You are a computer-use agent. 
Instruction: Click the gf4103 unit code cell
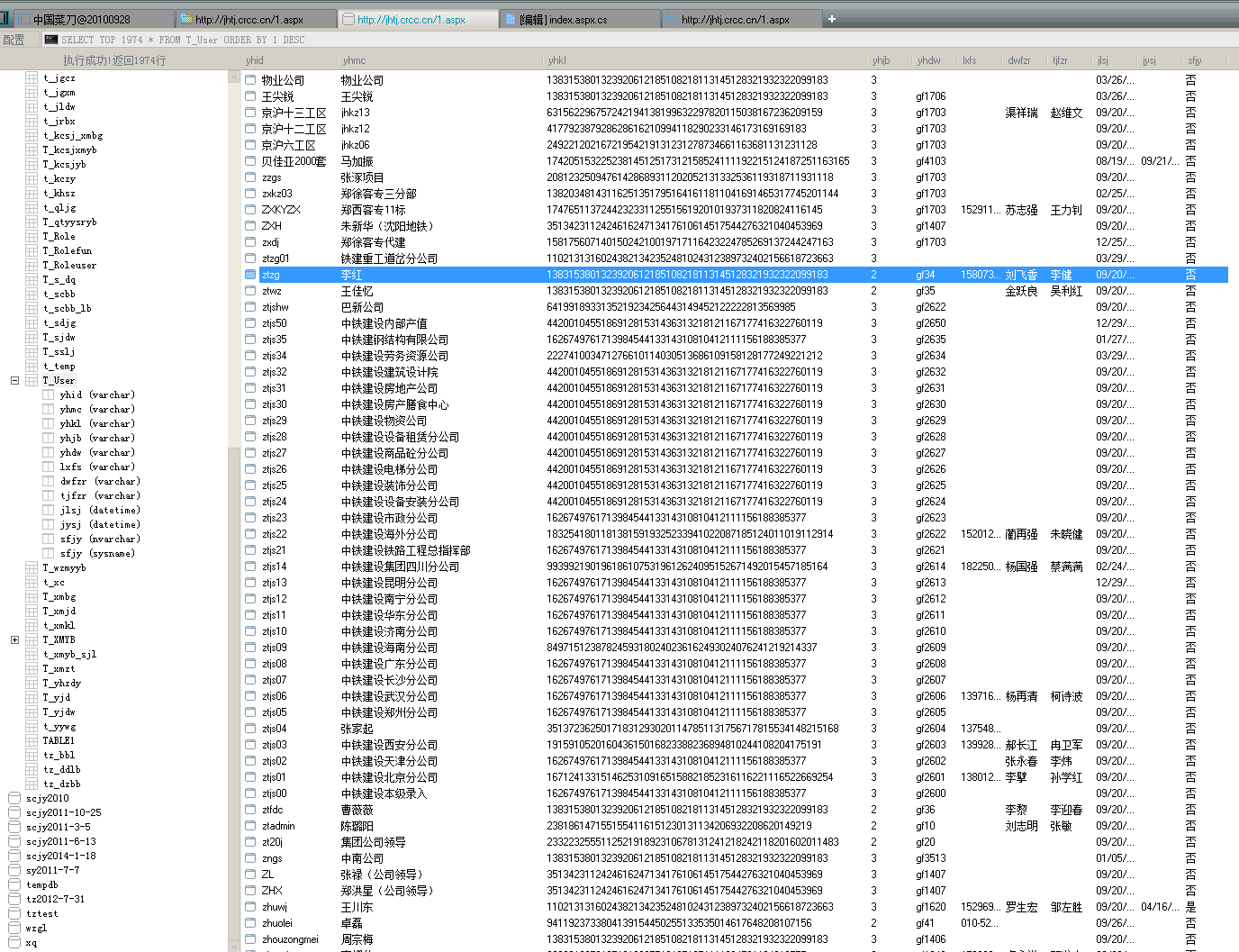[x=931, y=161]
